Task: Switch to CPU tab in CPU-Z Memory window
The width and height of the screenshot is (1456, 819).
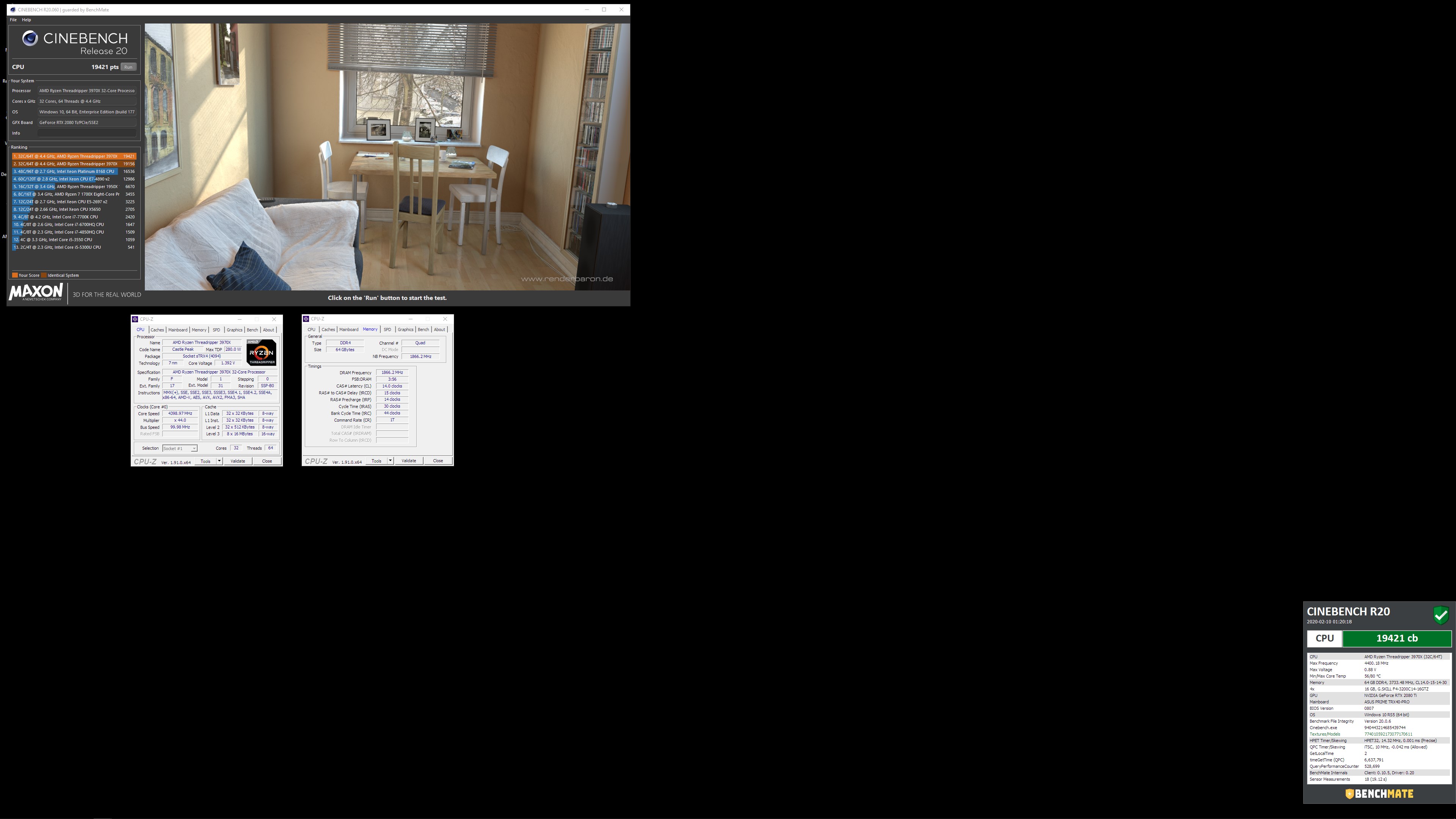Action: (x=311, y=329)
